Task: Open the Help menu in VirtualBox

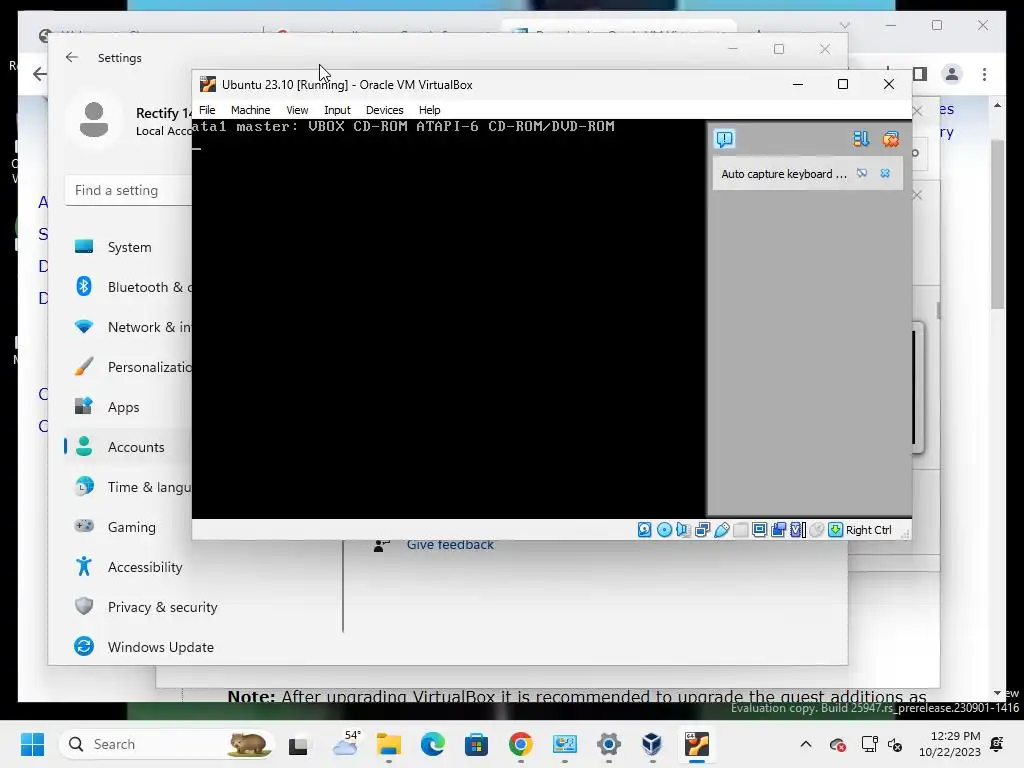Action: pyautogui.click(x=430, y=110)
